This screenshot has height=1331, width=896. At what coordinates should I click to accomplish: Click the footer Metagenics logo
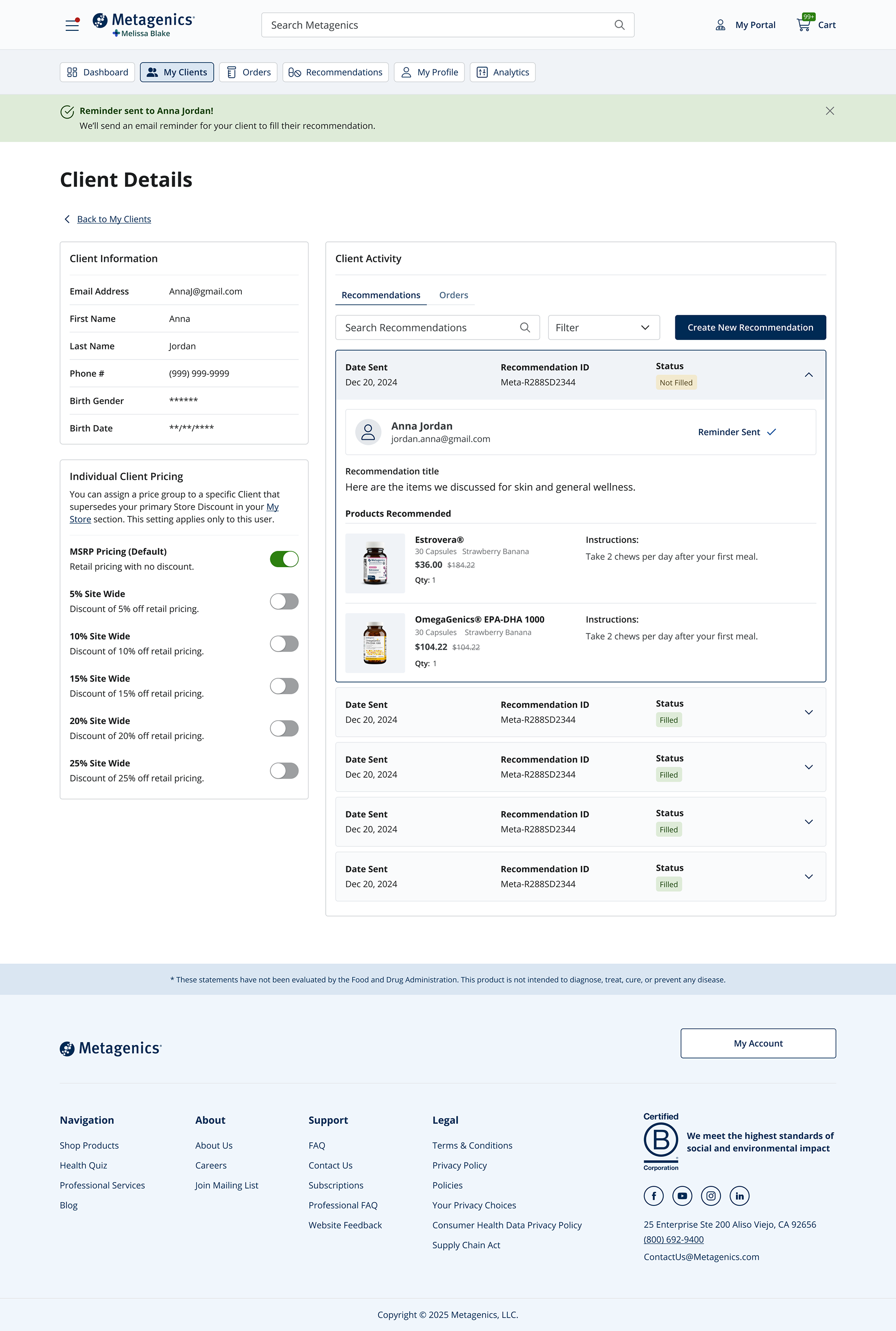click(111, 1048)
